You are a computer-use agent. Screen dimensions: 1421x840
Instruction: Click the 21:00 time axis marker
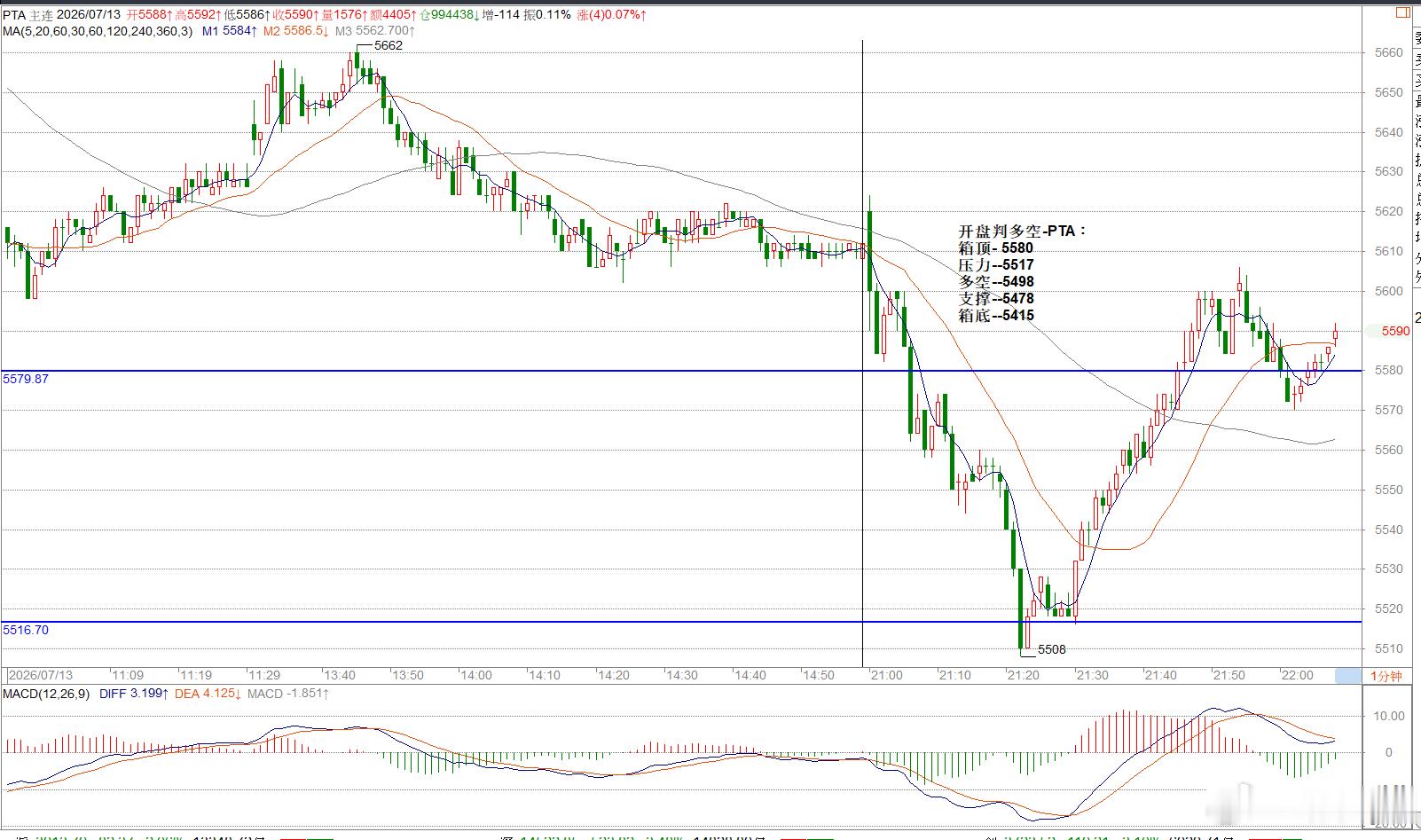[x=886, y=675]
